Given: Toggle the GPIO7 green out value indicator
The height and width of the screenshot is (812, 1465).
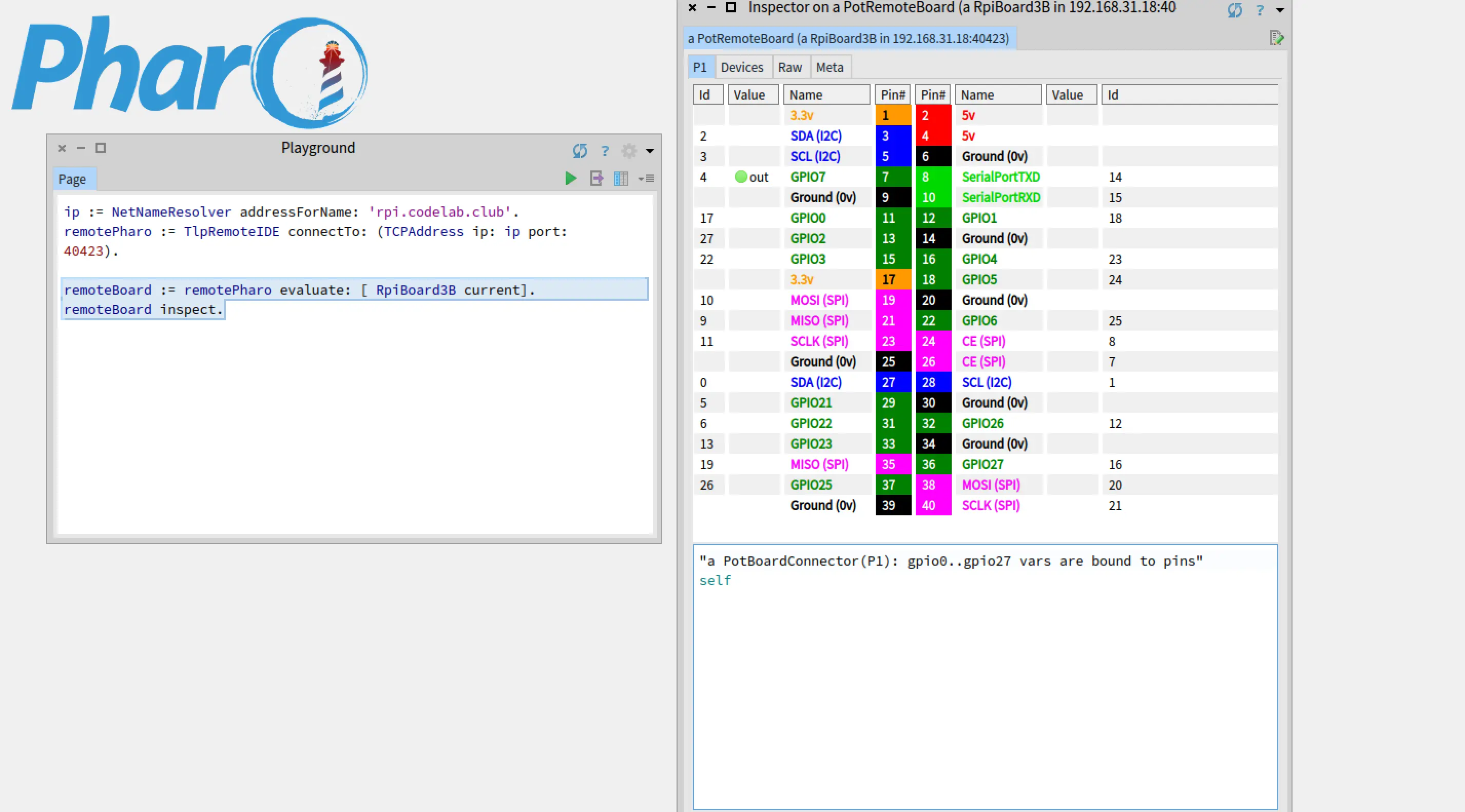Looking at the screenshot, I should [x=741, y=177].
